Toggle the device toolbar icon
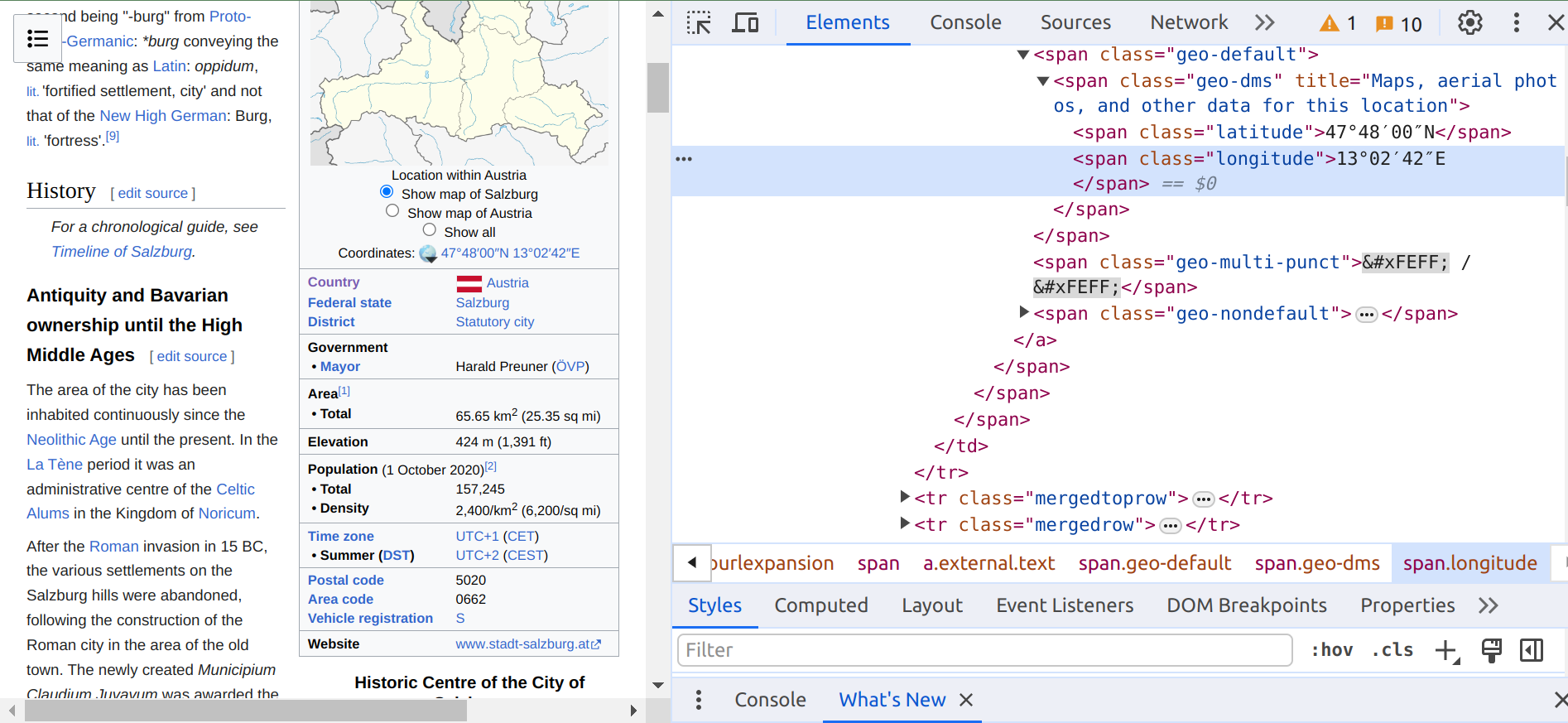 point(745,22)
